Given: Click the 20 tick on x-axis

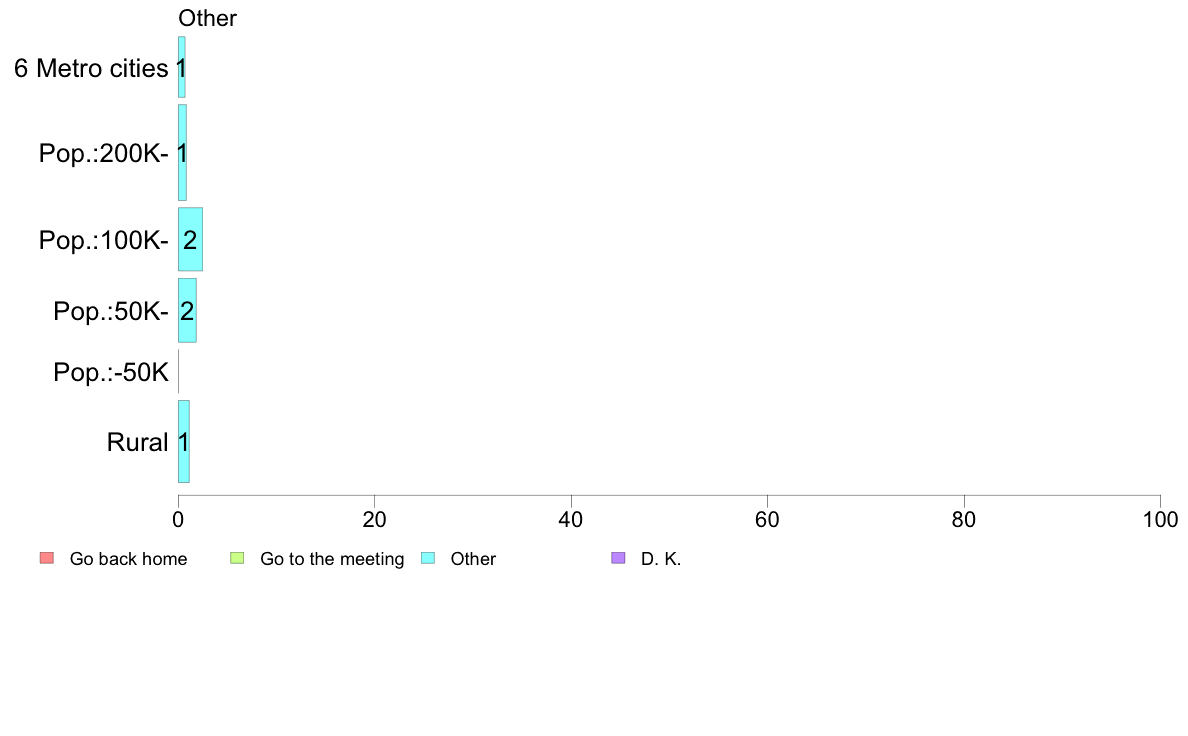Looking at the screenshot, I should point(374,519).
